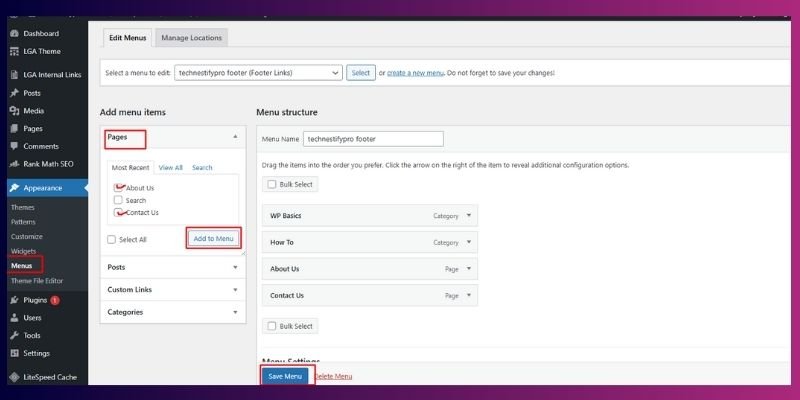Click the Plugins plug icon
This screenshot has width=800, height=400.
(14, 301)
